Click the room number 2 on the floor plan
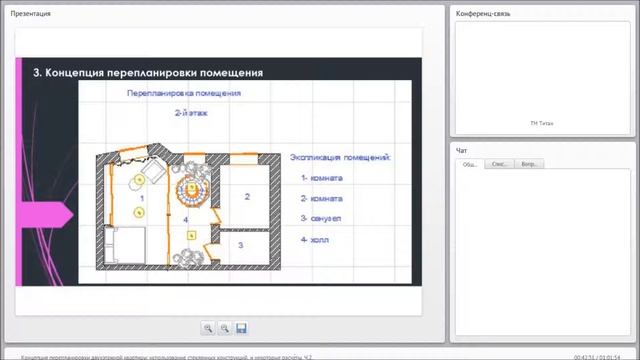 [x=247, y=197]
